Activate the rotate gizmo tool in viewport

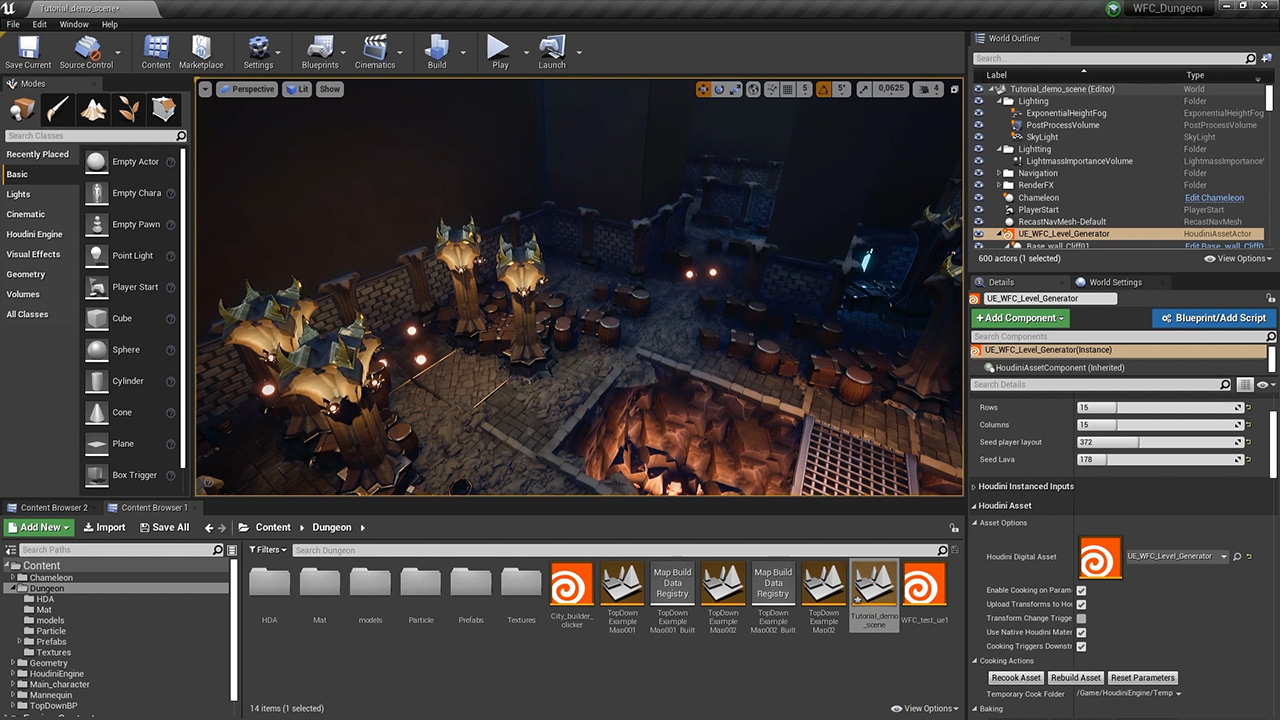(x=719, y=89)
